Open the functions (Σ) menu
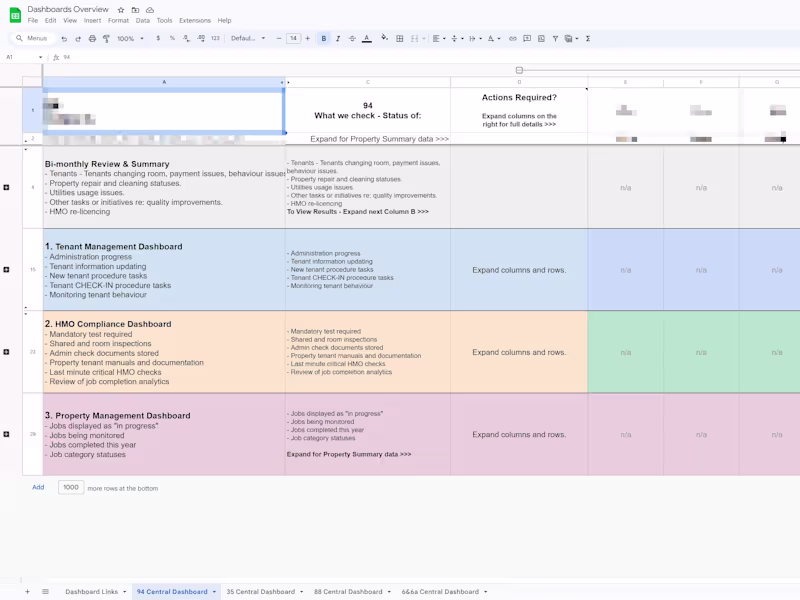800x600 pixels. pyautogui.click(x=588, y=38)
